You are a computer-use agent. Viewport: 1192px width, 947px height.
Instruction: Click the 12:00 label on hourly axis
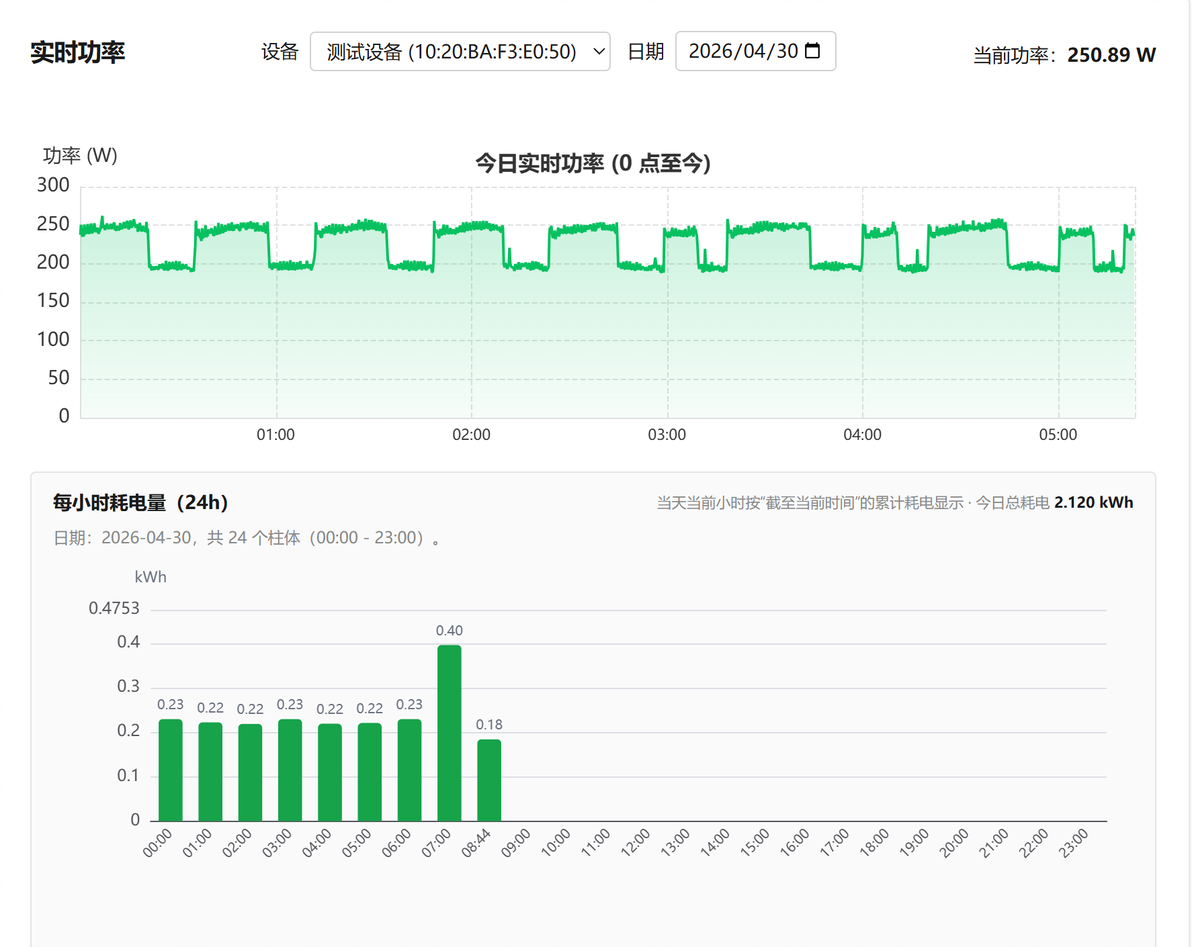636,843
